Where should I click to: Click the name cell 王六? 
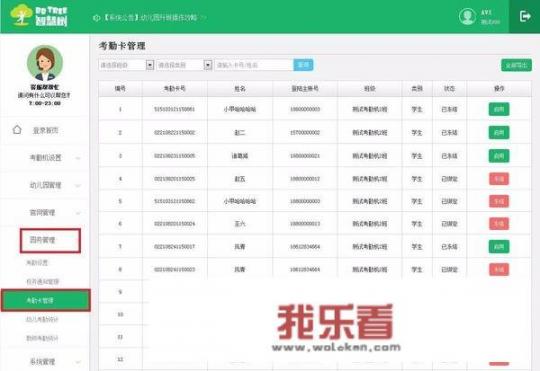click(240, 224)
